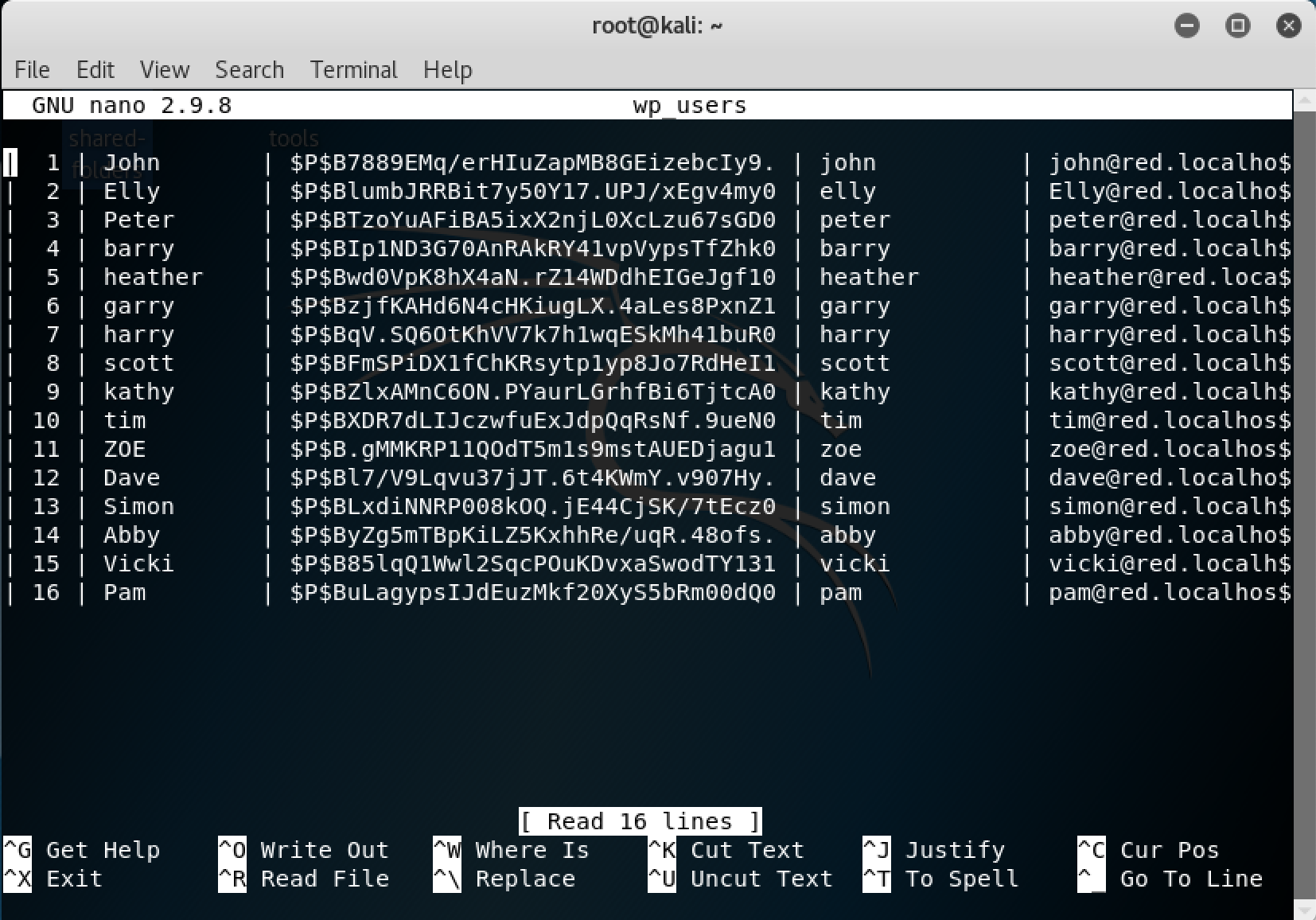Click the username heather in row 5
Viewport: 1316px width, 920px height.
[154, 278]
